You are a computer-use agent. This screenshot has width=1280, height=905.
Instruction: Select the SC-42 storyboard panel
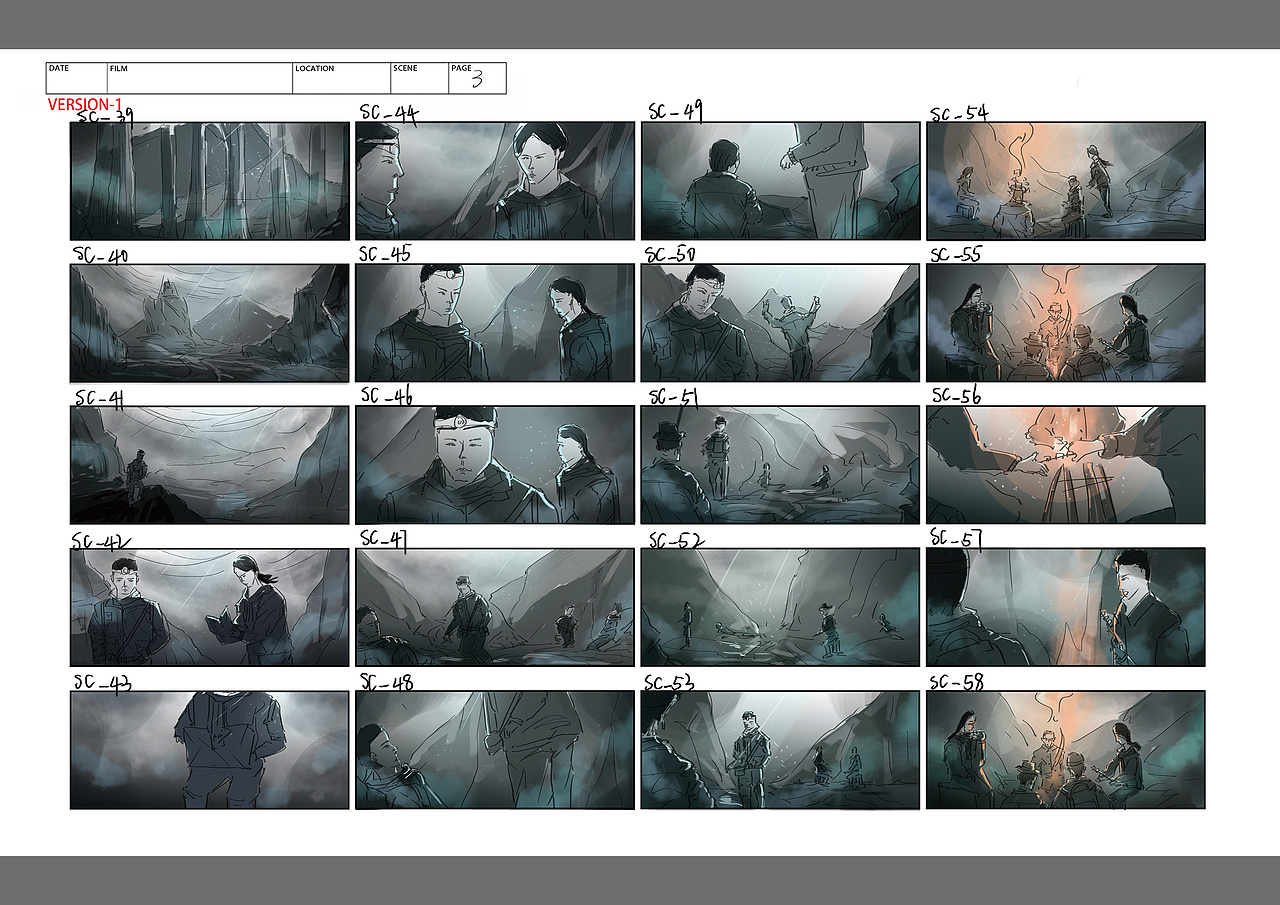(x=209, y=607)
